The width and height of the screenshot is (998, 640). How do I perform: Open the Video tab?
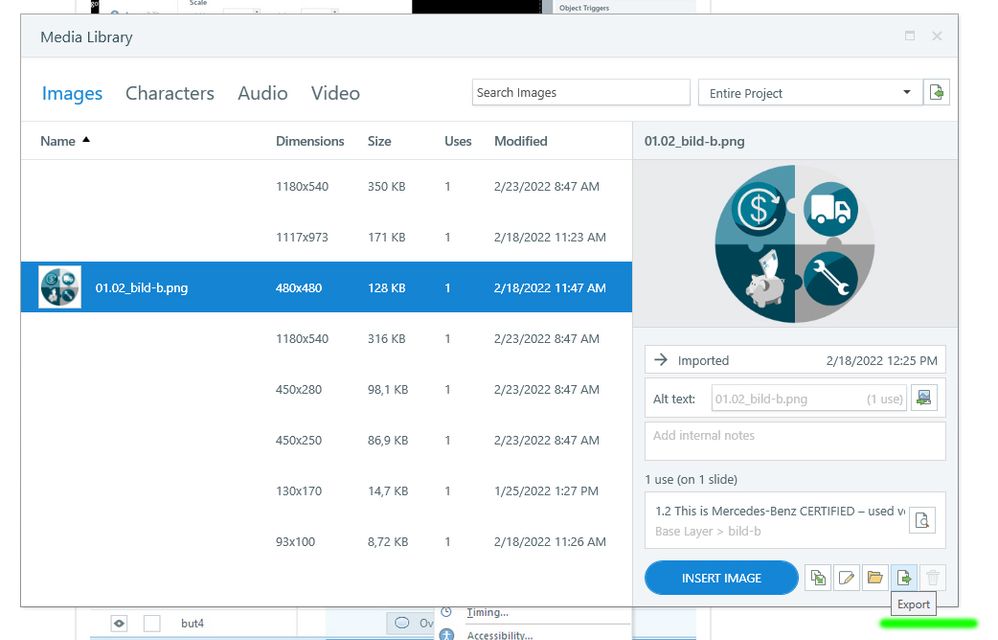pos(335,93)
